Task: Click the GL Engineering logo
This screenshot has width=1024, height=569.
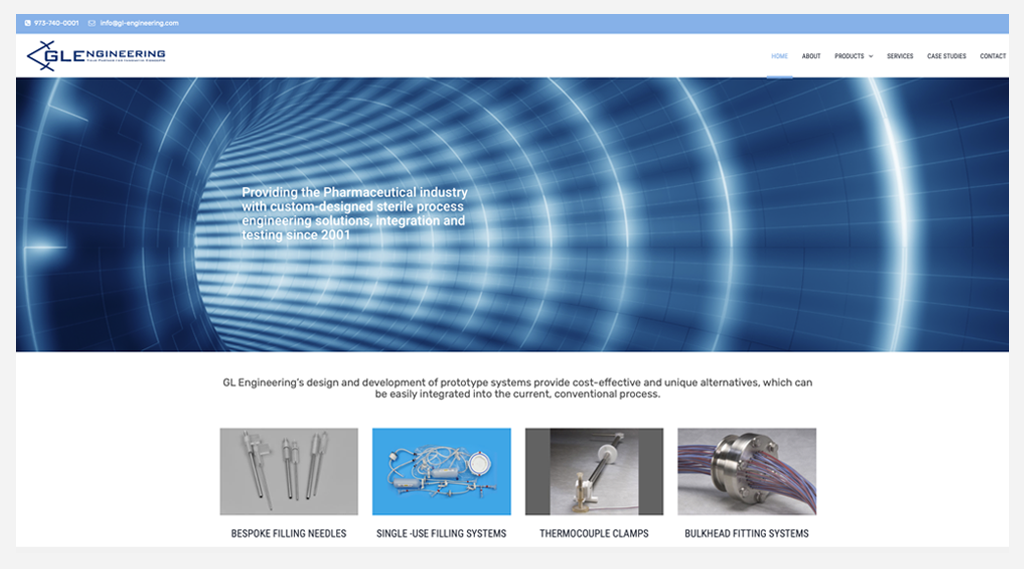Action: (x=96, y=56)
